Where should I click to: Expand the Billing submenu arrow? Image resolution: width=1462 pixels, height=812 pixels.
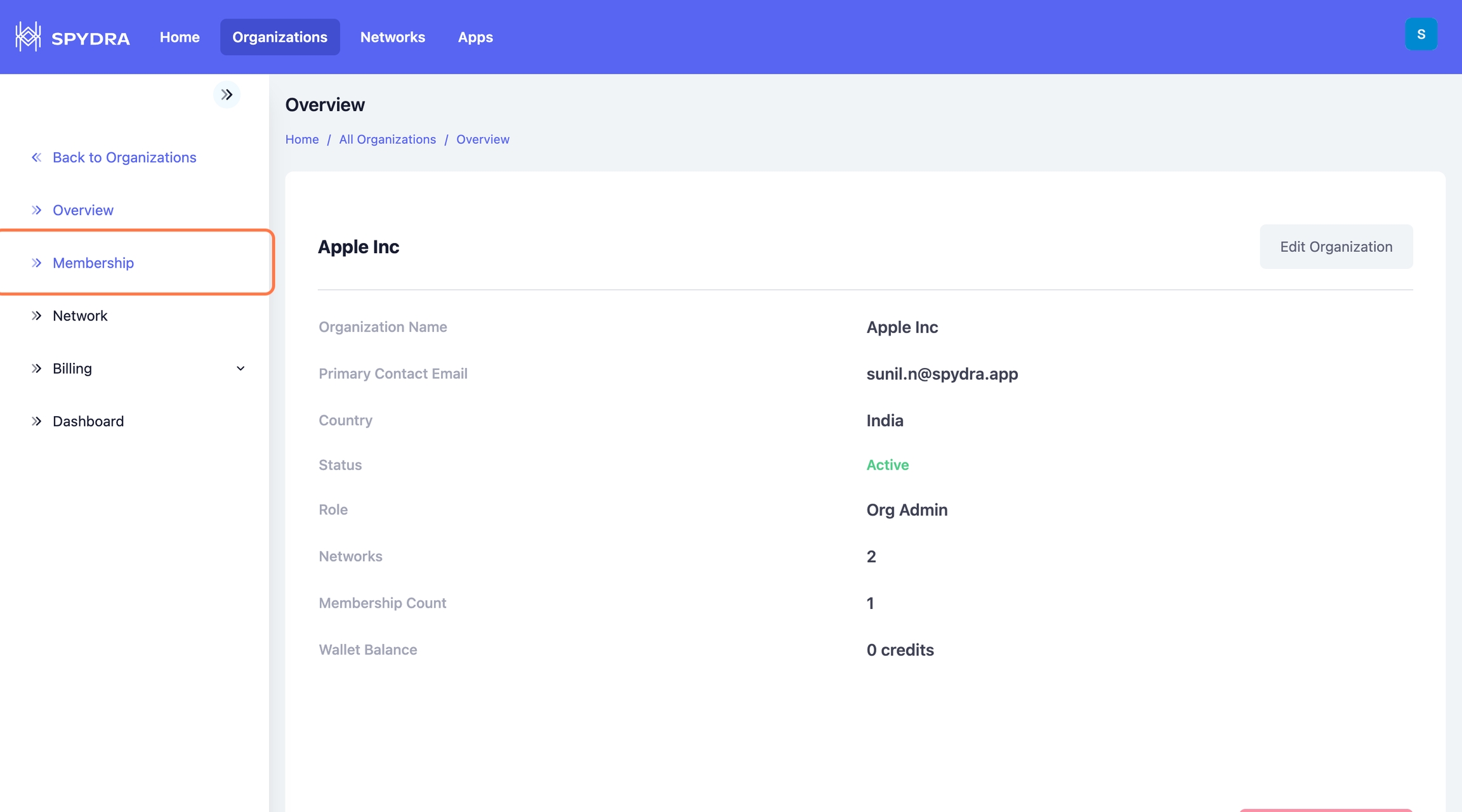coord(240,369)
